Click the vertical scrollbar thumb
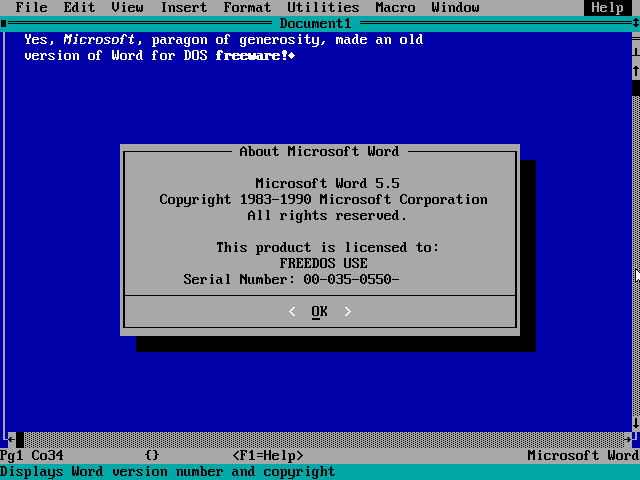The width and height of the screenshot is (640, 480). pos(636,88)
